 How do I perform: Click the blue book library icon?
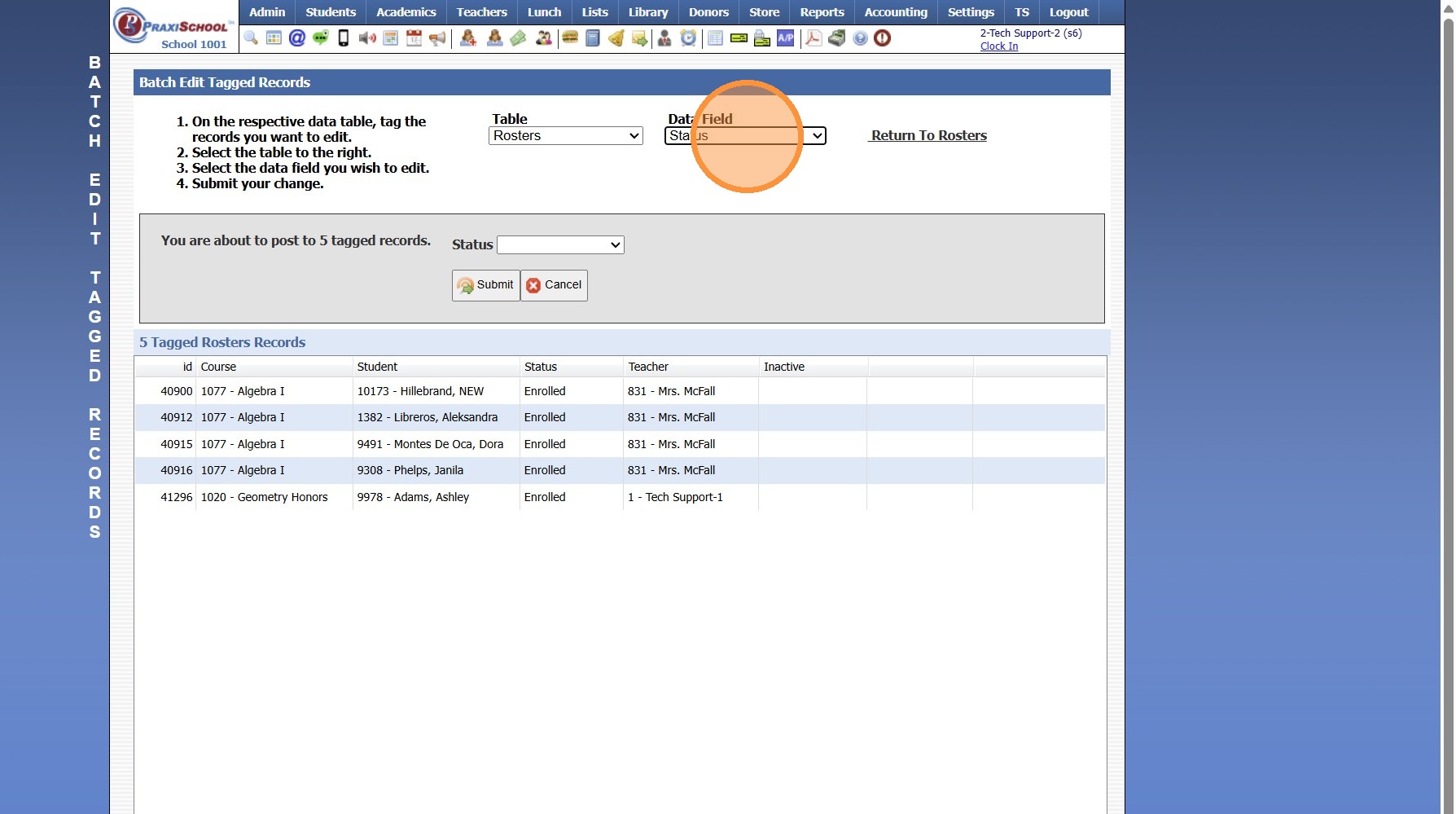pyautogui.click(x=593, y=38)
